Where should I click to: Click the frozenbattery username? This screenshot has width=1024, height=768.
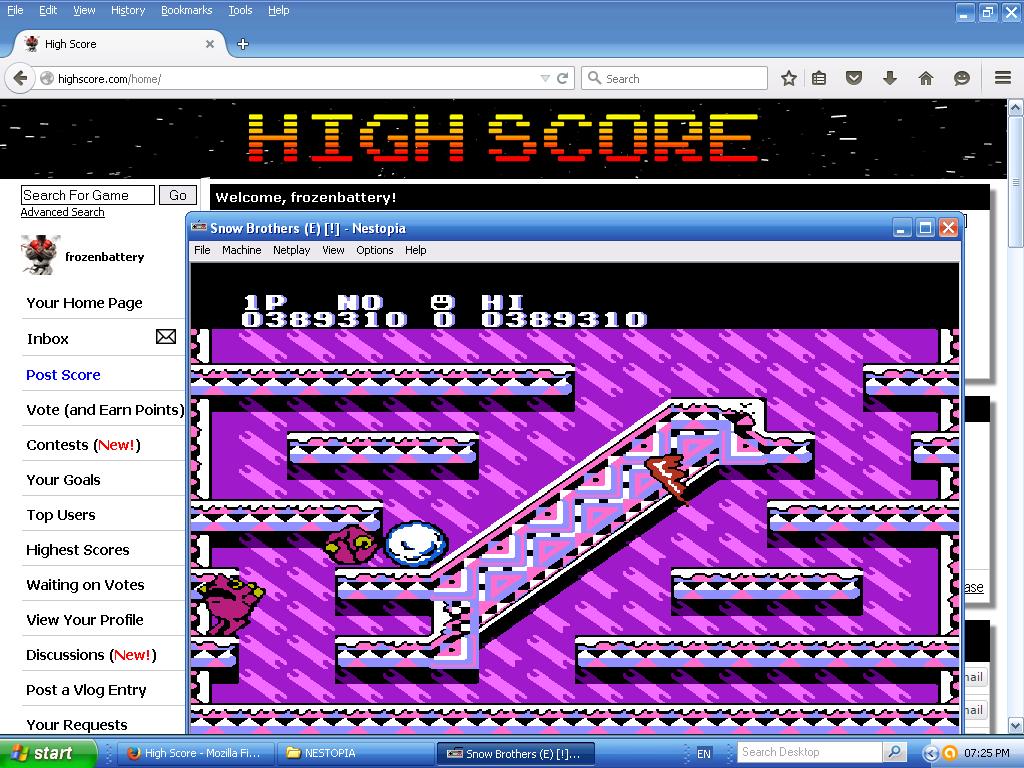point(104,257)
